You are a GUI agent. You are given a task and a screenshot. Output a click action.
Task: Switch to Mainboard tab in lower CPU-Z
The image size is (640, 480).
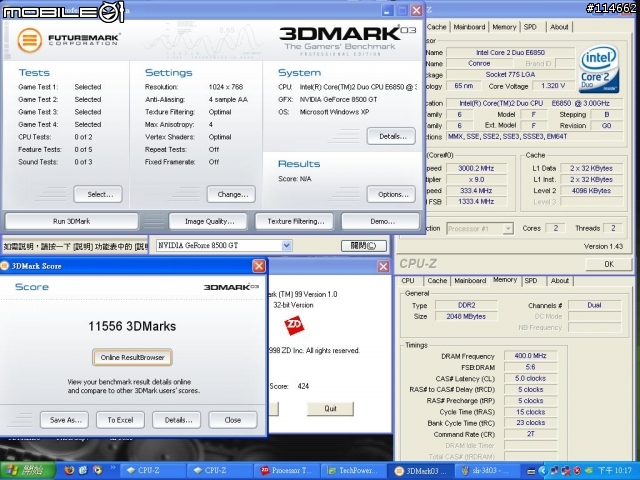[x=470, y=281]
